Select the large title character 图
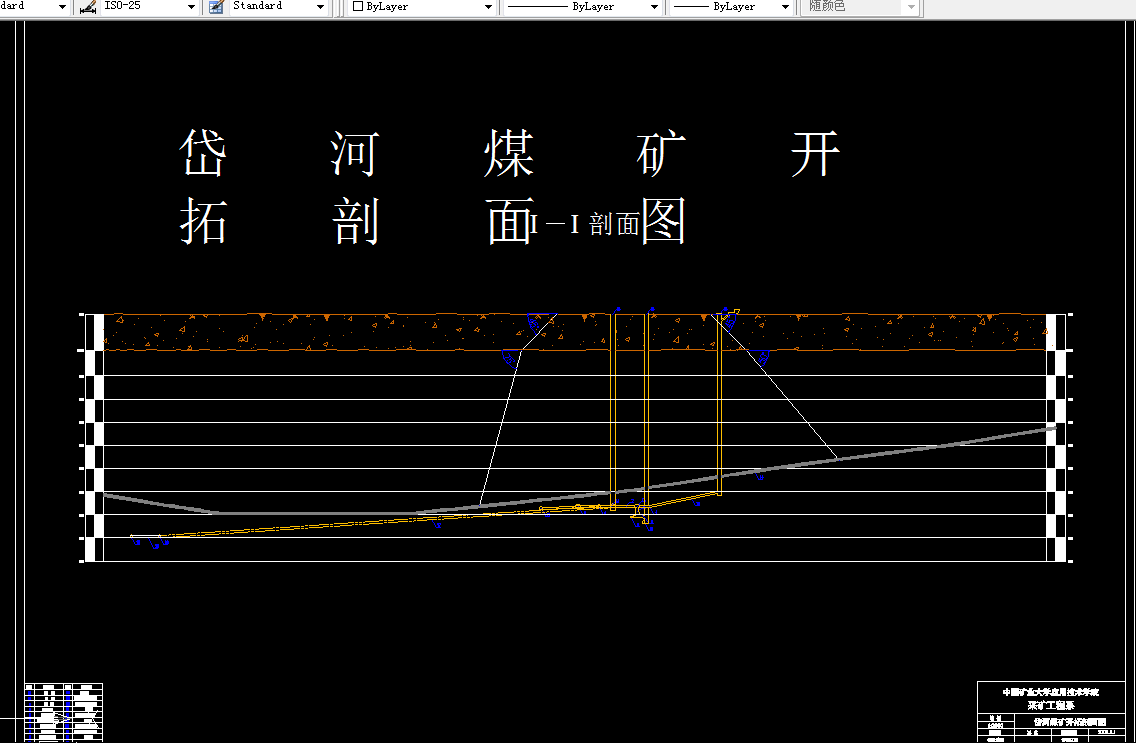Screen dimensions: 1136x743 [664, 221]
